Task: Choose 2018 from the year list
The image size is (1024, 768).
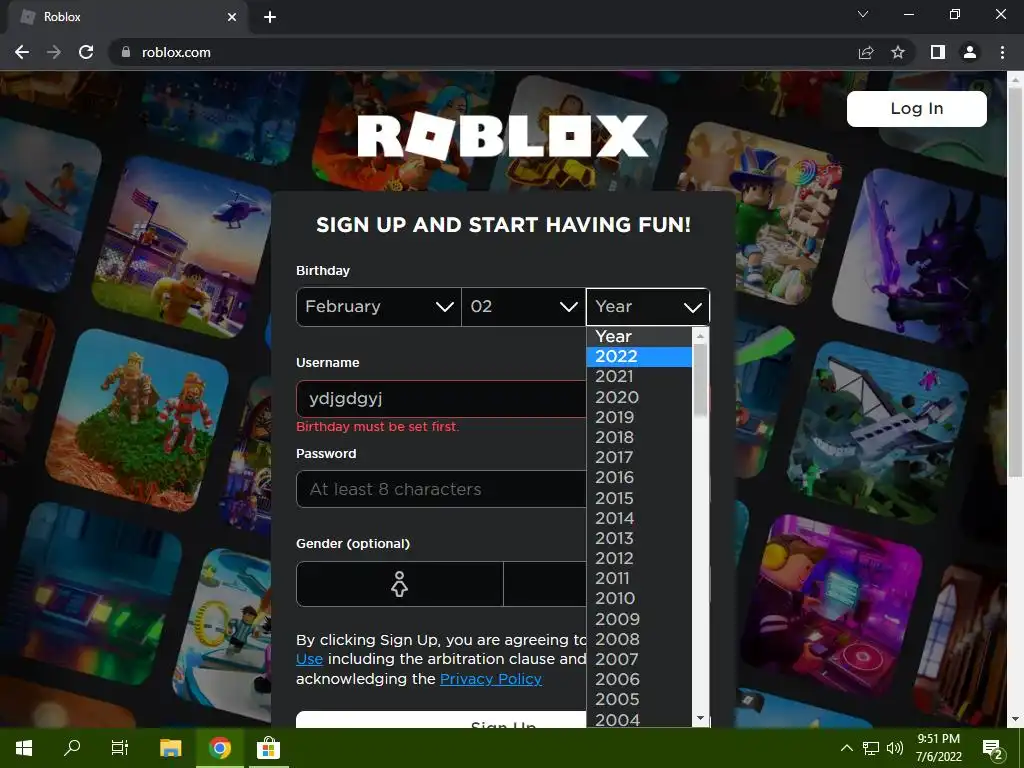Action: coord(639,438)
